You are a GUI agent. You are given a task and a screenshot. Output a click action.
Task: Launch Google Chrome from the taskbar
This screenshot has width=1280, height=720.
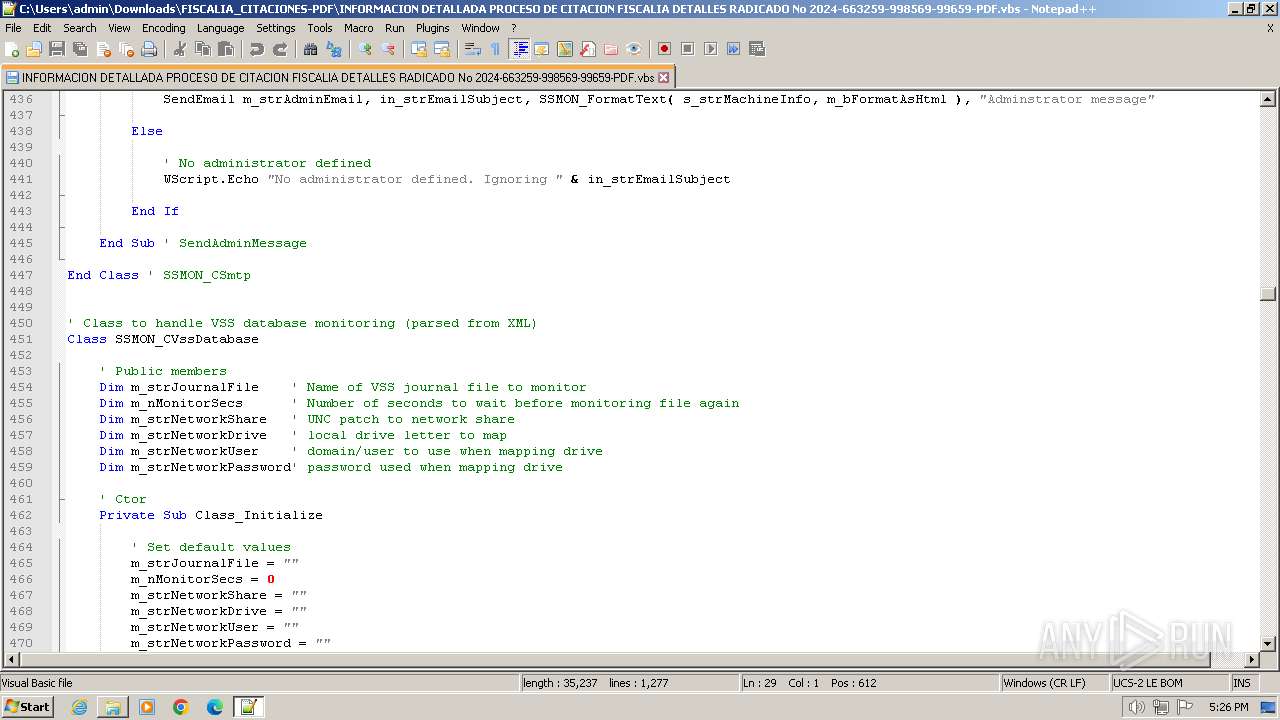tap(181, 707)
